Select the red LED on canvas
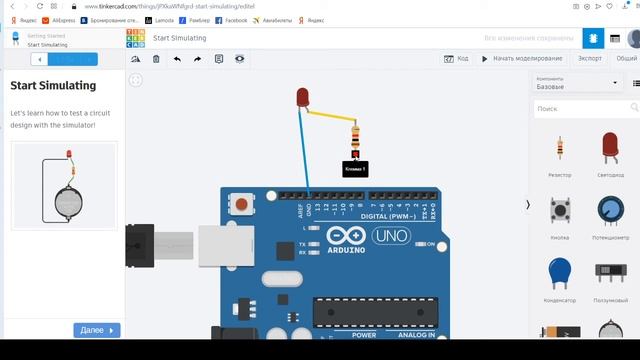The height and width of the screenshot is (360, 640). 302,97
